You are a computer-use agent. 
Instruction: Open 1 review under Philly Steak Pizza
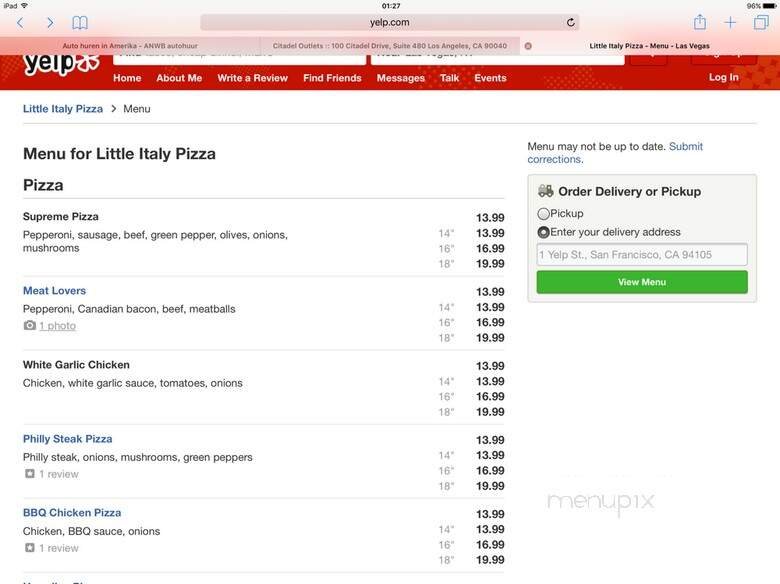[x=59, y=474]
